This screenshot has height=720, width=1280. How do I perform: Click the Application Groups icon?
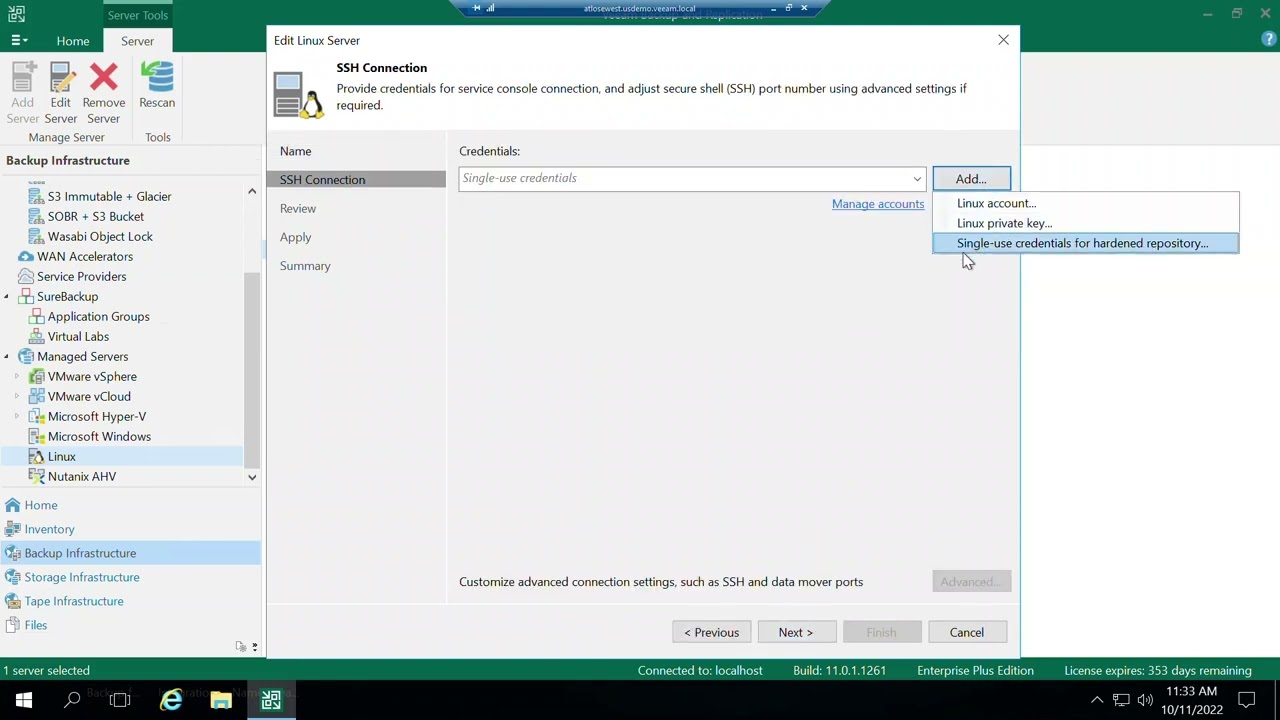click(36, 316)
